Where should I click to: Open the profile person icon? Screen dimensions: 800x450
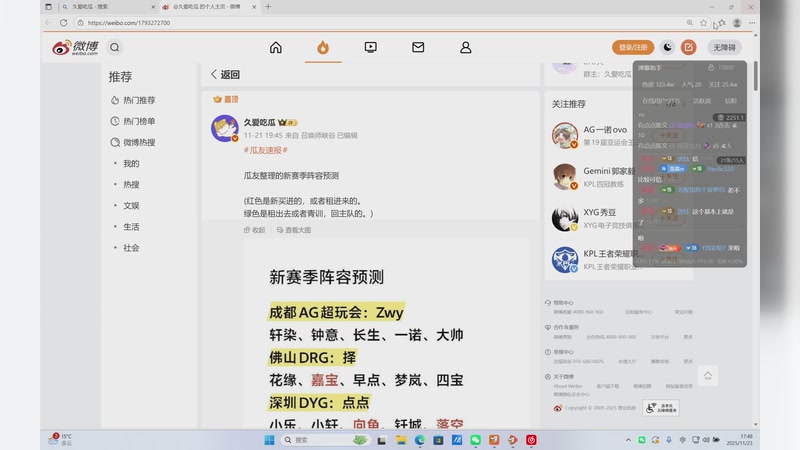pos(465,47)
